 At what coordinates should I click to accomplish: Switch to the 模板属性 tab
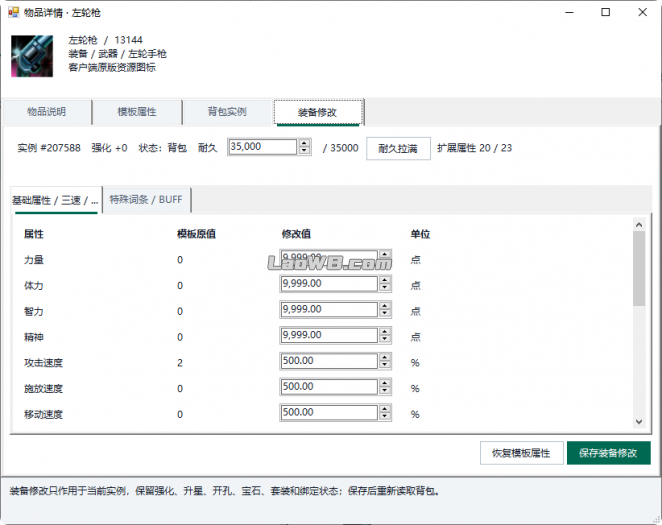point(137,112)
